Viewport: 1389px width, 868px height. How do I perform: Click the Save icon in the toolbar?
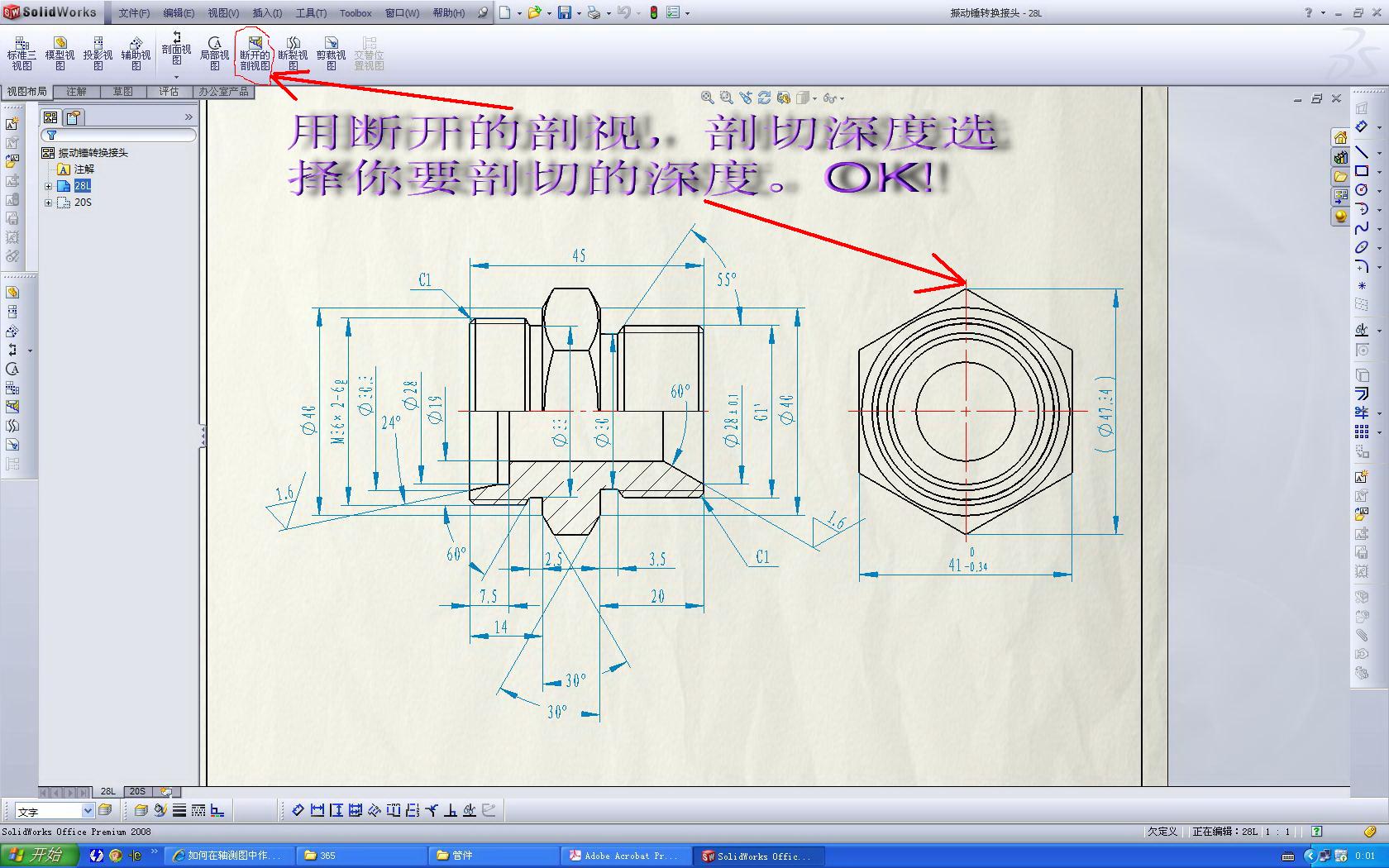(564, 12)
